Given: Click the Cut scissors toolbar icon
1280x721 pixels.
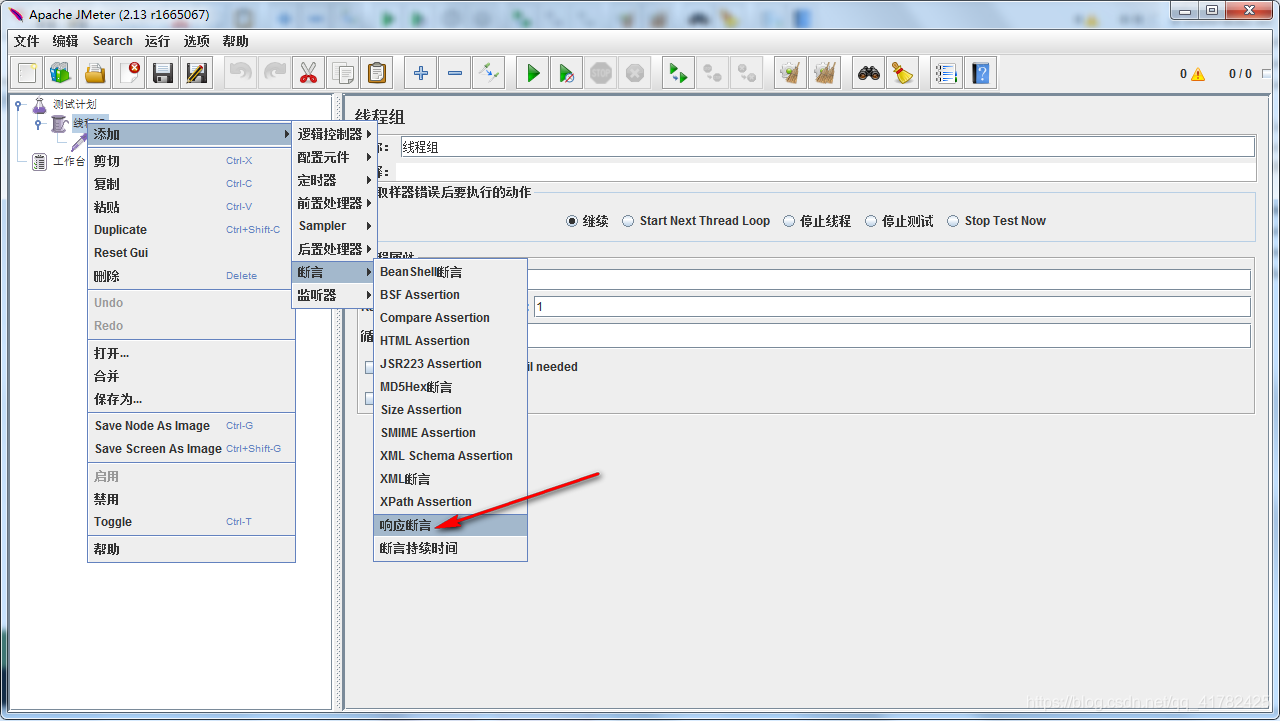Looking at the screenshot, I should pyautogui.click(x=309, y=73).
